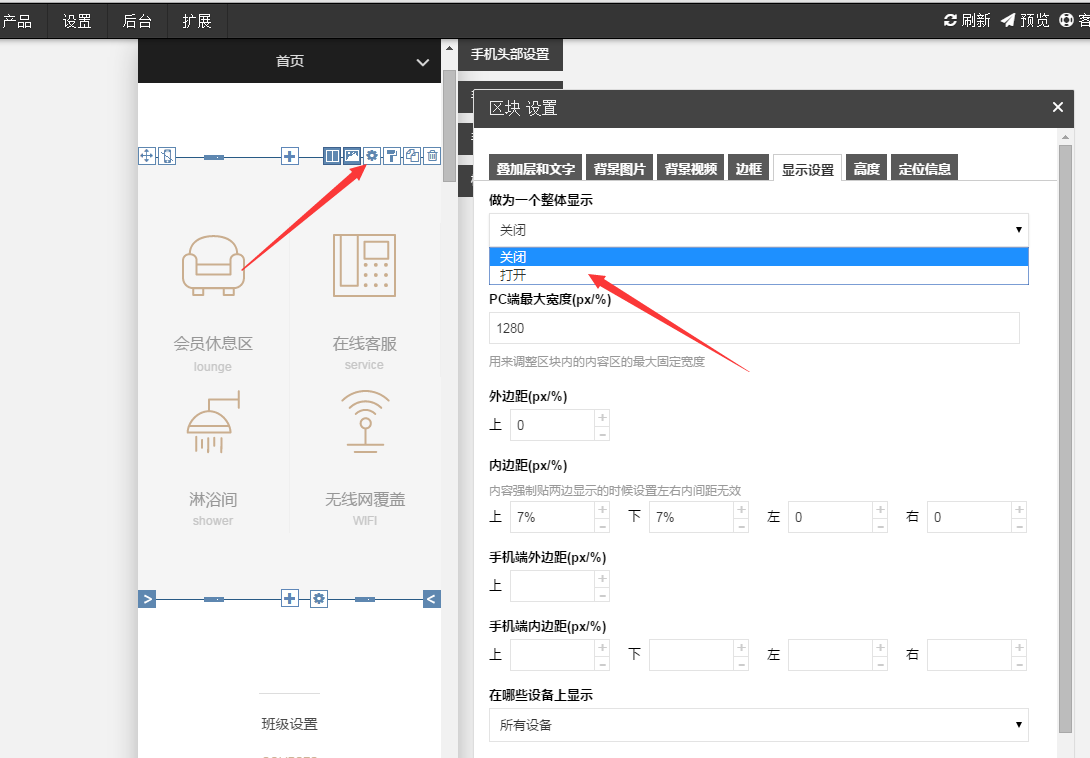Expand the 首页 page selector chevron
Screen dimensions: 1090x758
click(x=423, y=62)
